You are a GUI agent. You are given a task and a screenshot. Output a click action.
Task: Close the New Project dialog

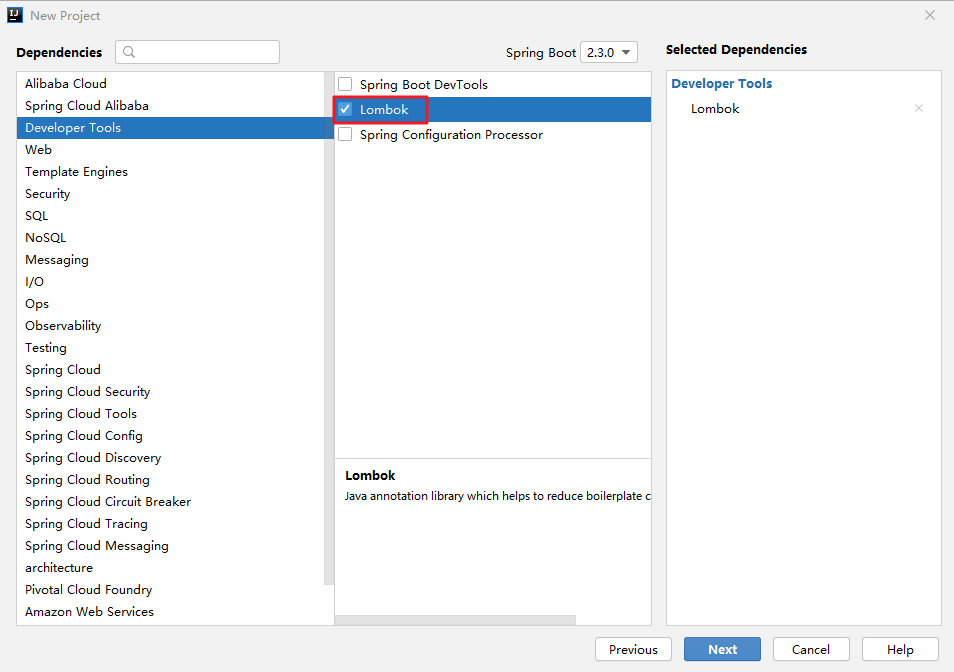coord(930,15)
